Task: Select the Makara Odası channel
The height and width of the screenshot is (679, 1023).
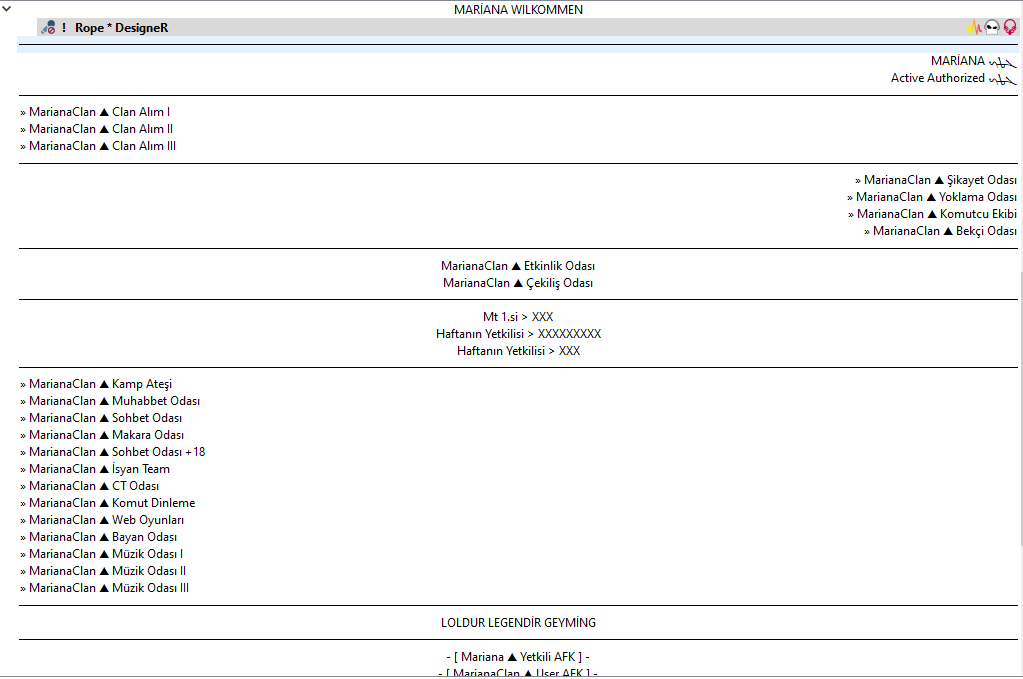Action: pos(102,435)
